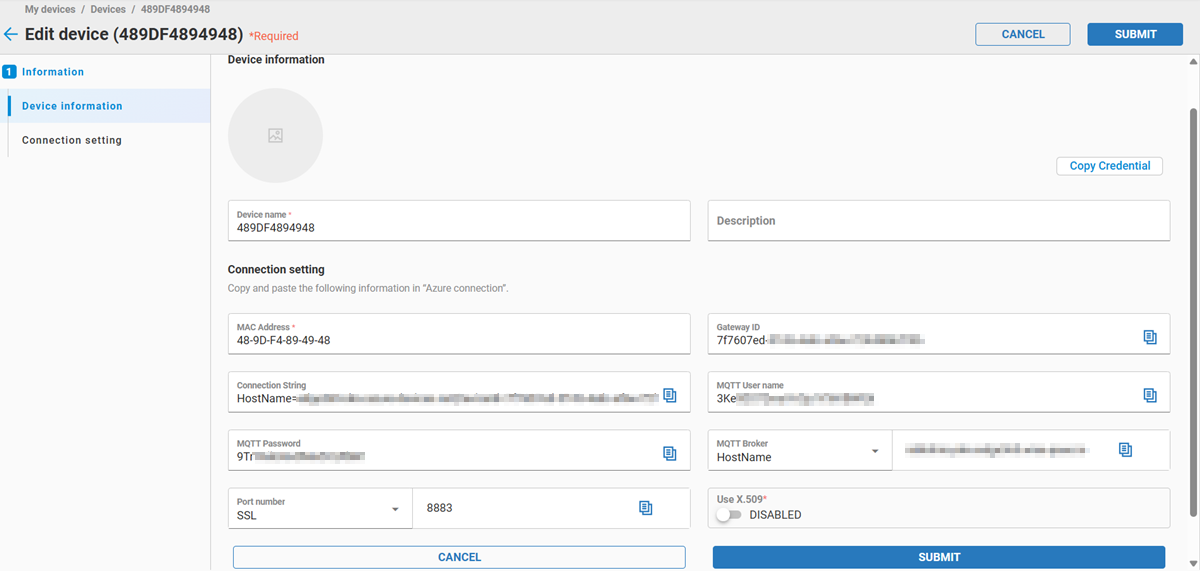Open the Information step in sidebar

[52, 72]
